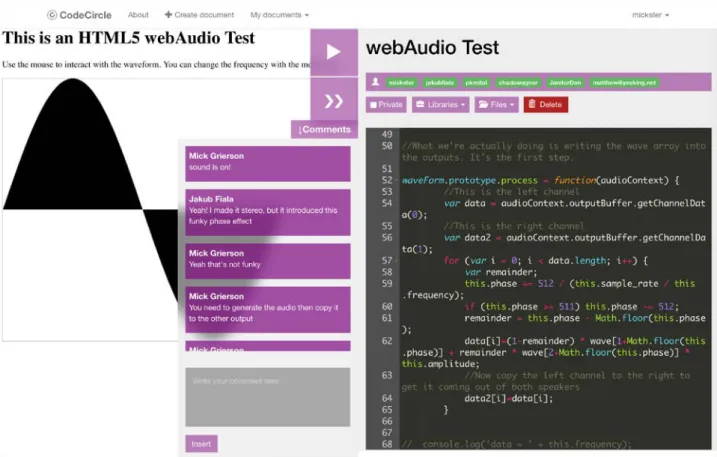This screenshot has height=457, width=717.
Task: Click the play run button
Action: click(334, 52)
